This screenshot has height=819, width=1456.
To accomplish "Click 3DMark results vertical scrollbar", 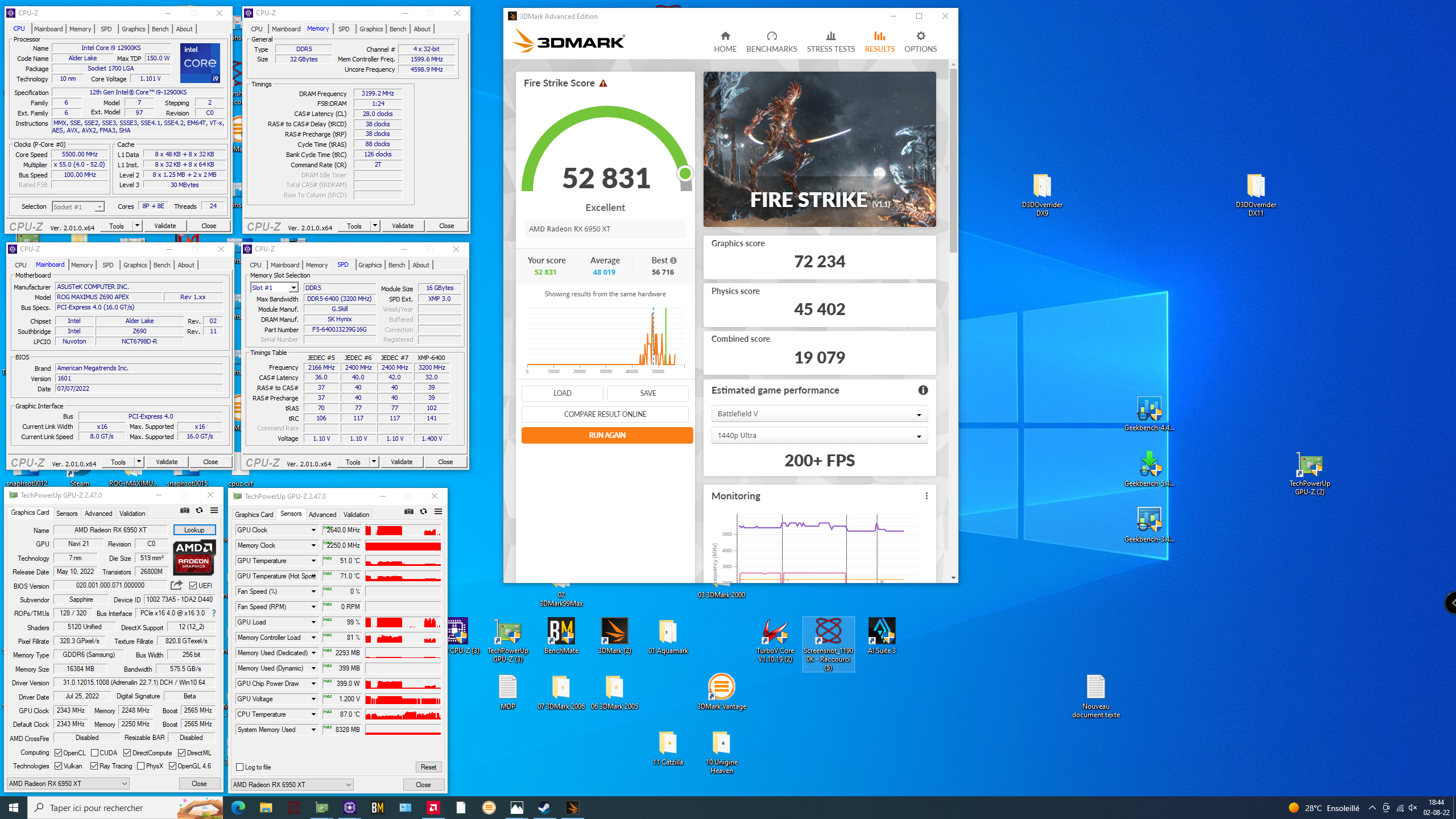I will pyautogui.click(x=953, y=161).
